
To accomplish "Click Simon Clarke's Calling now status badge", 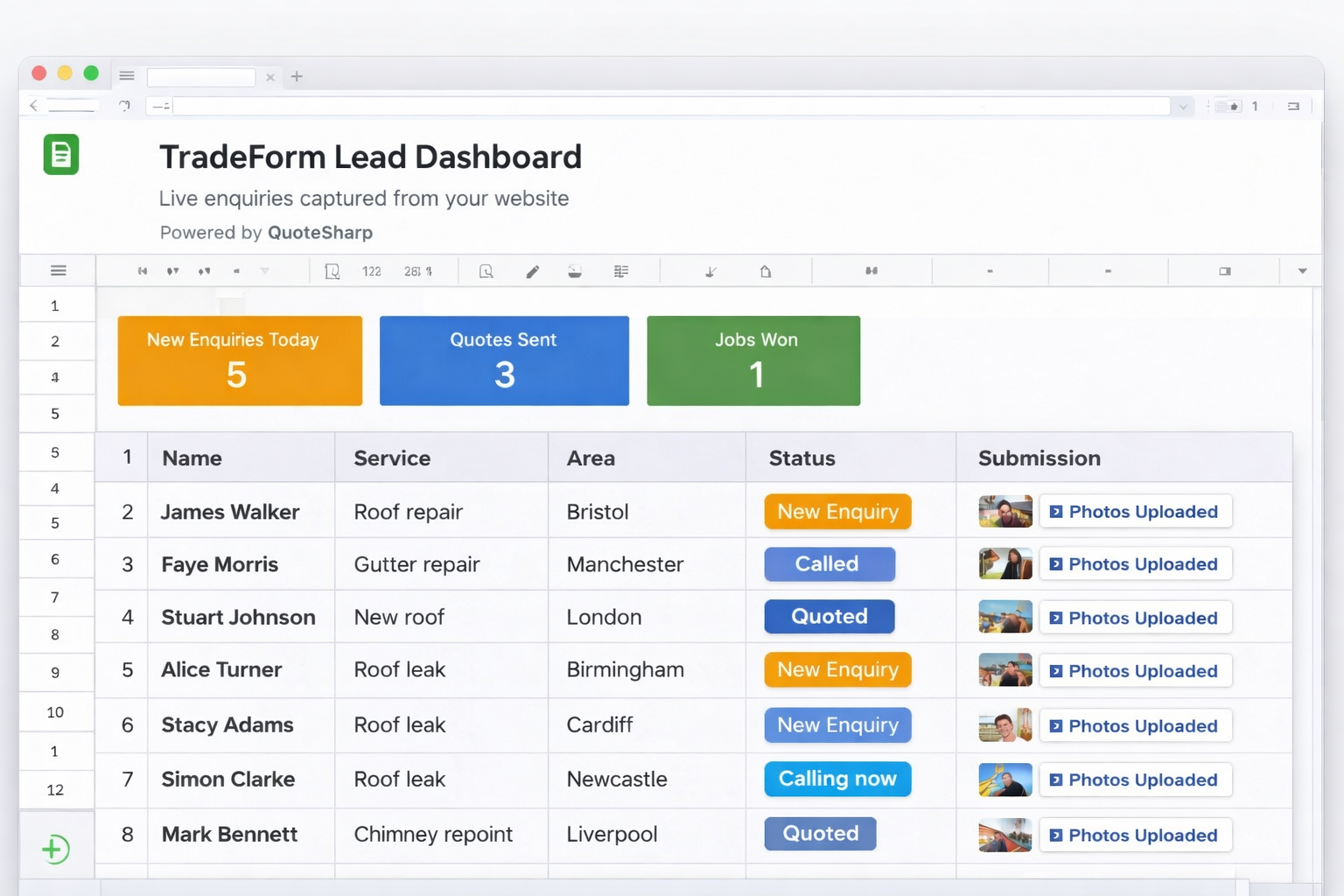I will 837,779.
